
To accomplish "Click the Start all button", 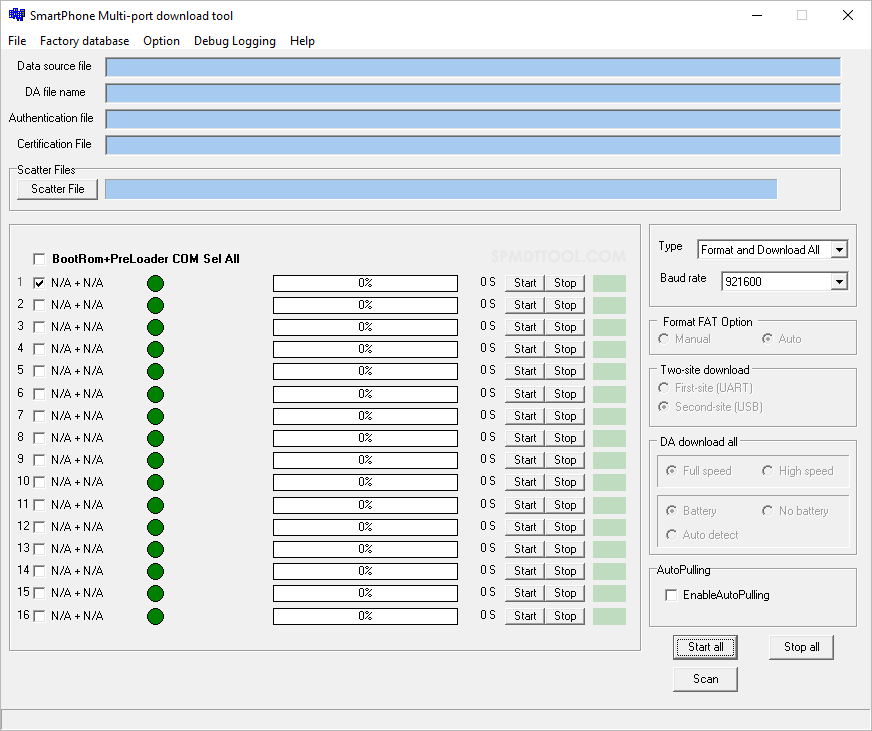I will [705, 647].
